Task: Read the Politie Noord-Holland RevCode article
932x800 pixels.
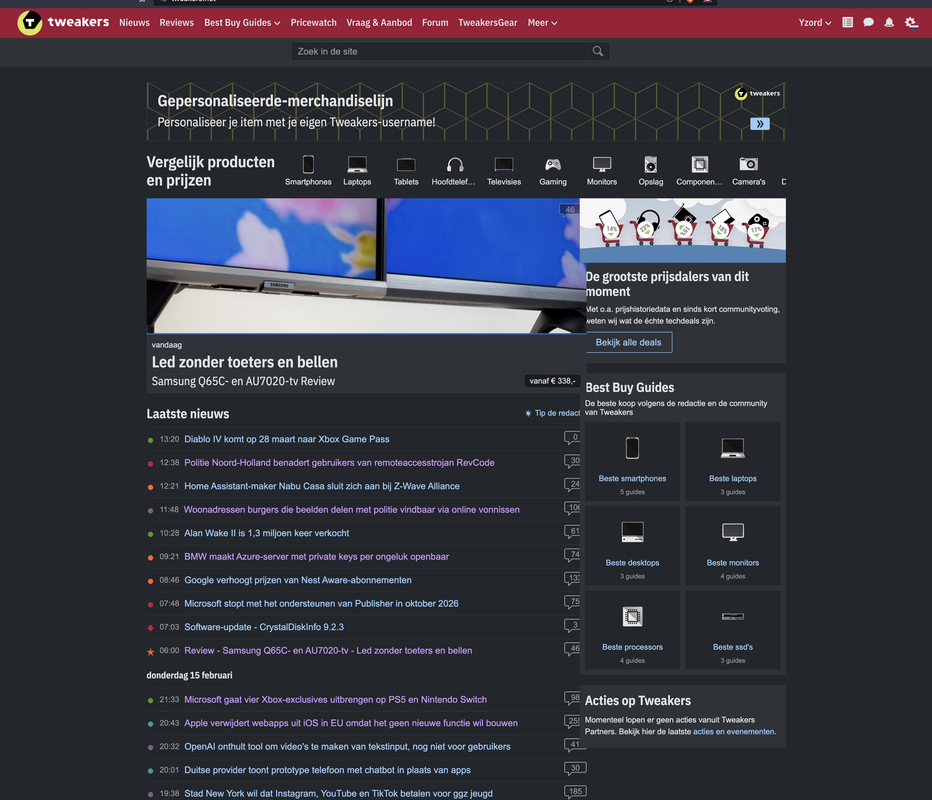Action: (x=339, y=462)
